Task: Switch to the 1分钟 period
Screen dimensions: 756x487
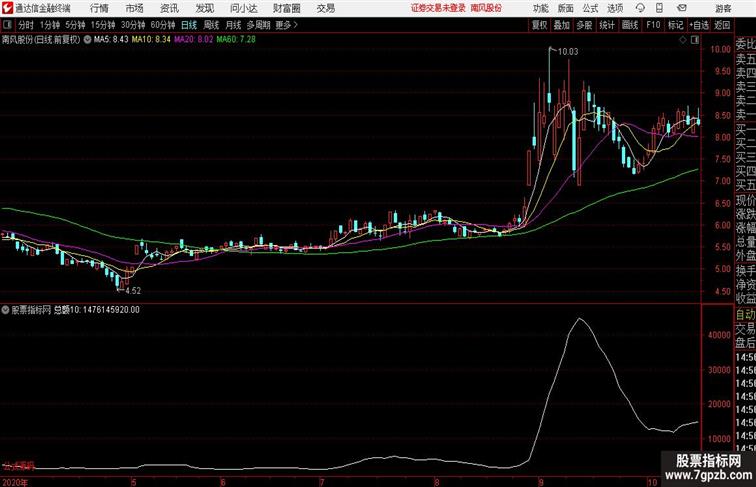Action: 50,25
